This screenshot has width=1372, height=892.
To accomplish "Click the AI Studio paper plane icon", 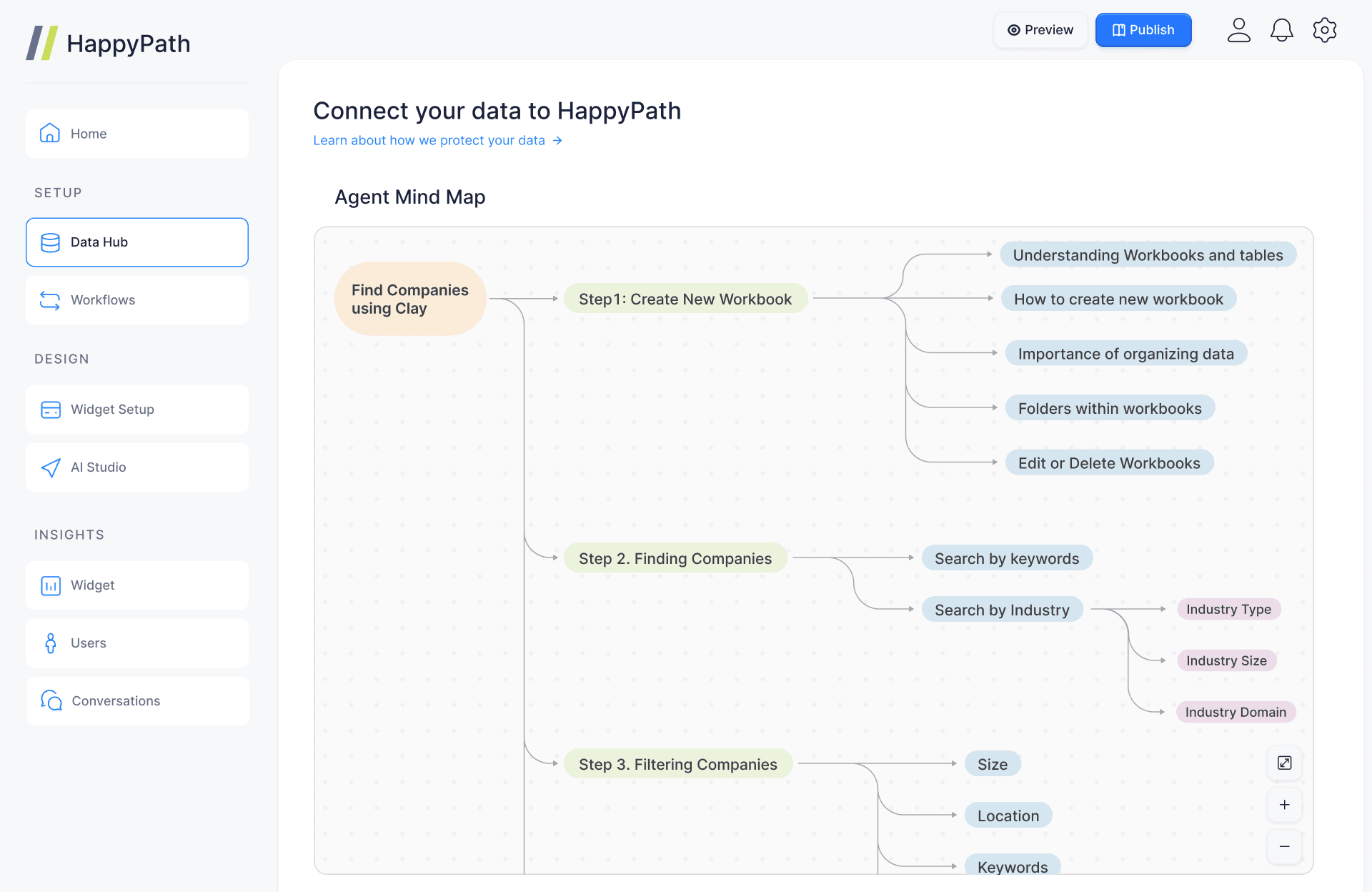I will (51, 467).
